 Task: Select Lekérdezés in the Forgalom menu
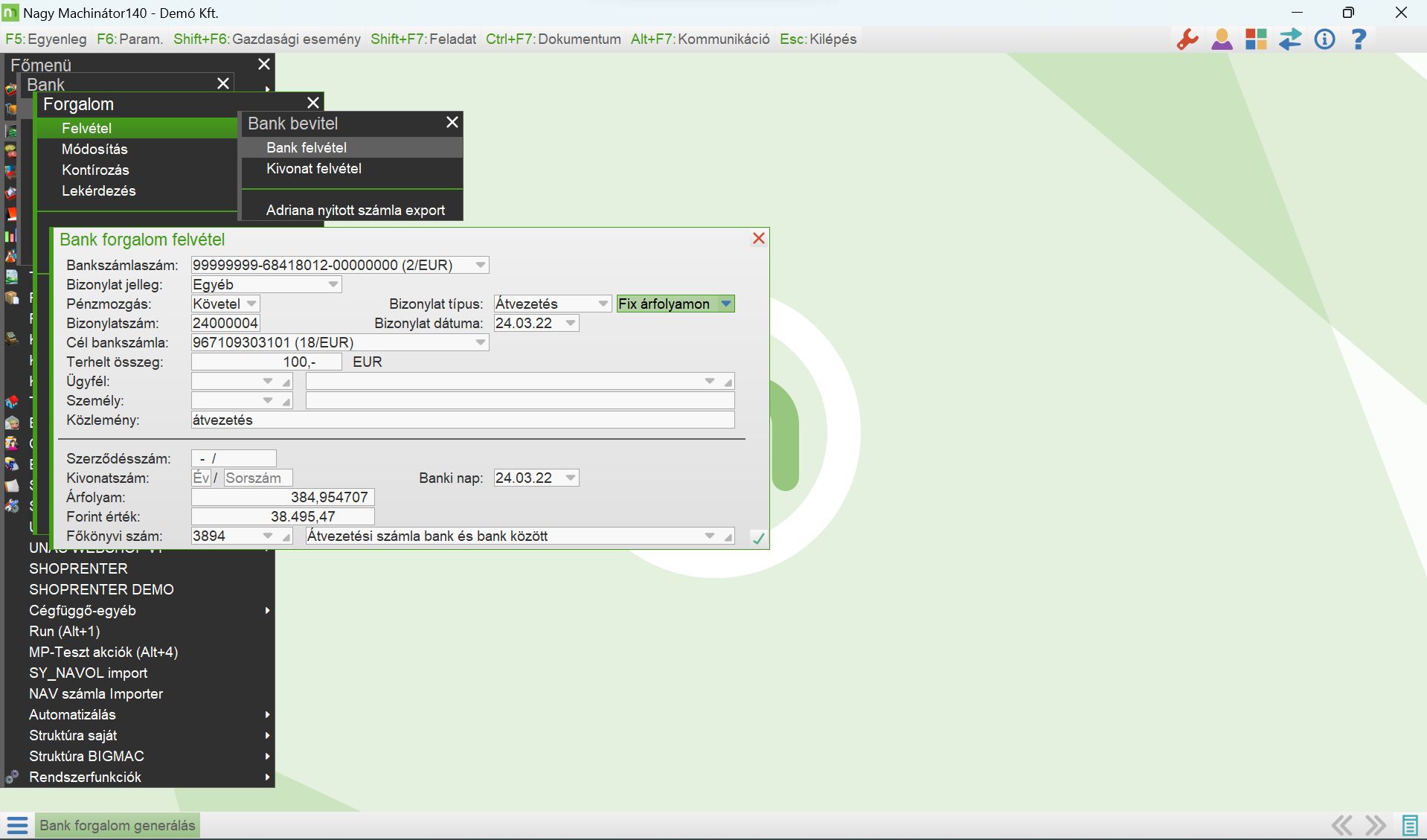click(138, 190)
